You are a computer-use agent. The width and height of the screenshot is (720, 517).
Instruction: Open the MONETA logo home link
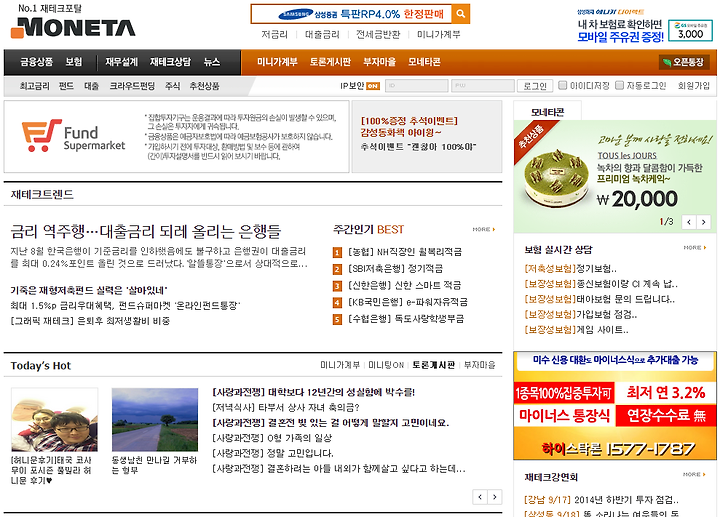click(x=73, y=28)
